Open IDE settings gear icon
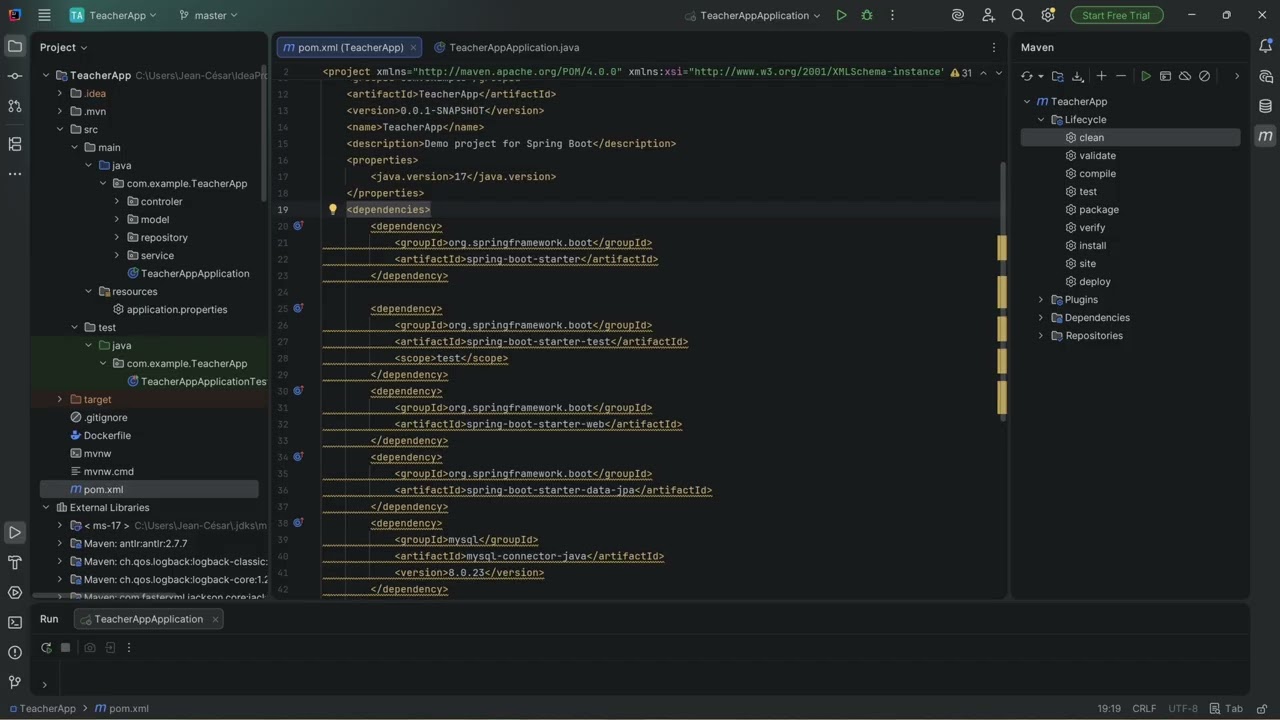Screen dimensions: 1280x720 pos(1048,15)
